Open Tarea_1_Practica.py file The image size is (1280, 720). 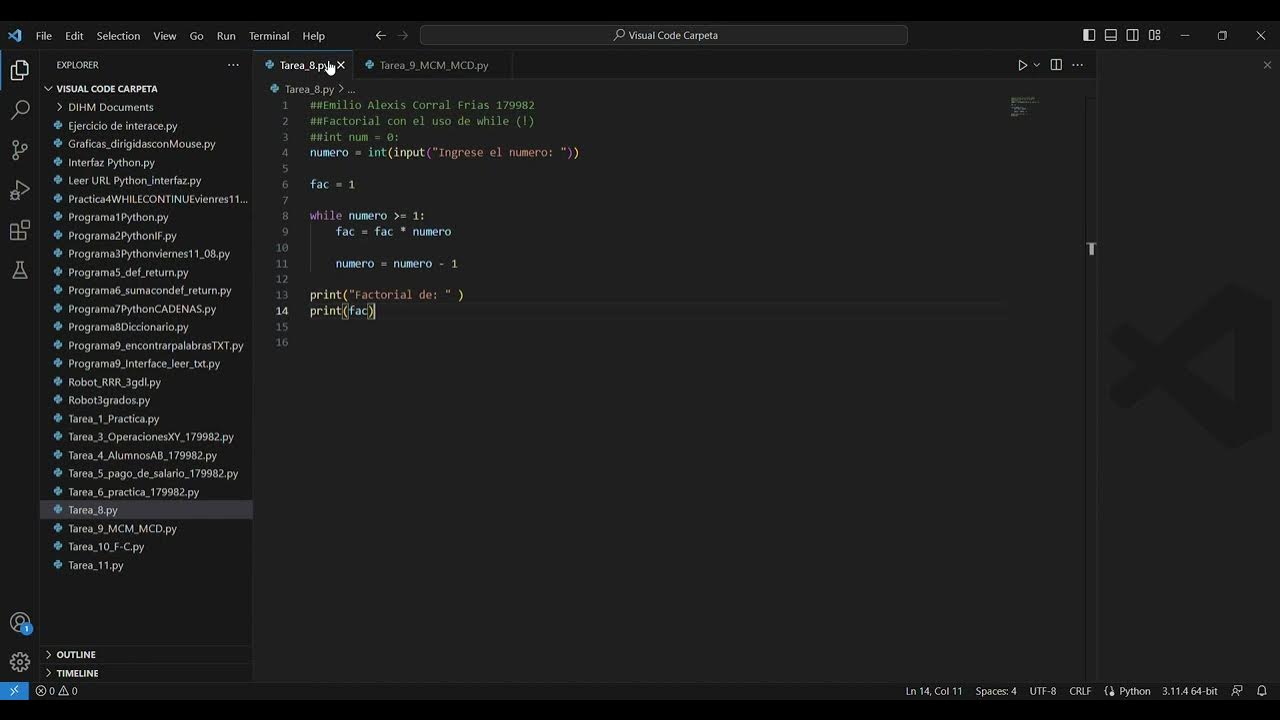tap(113, 419)
